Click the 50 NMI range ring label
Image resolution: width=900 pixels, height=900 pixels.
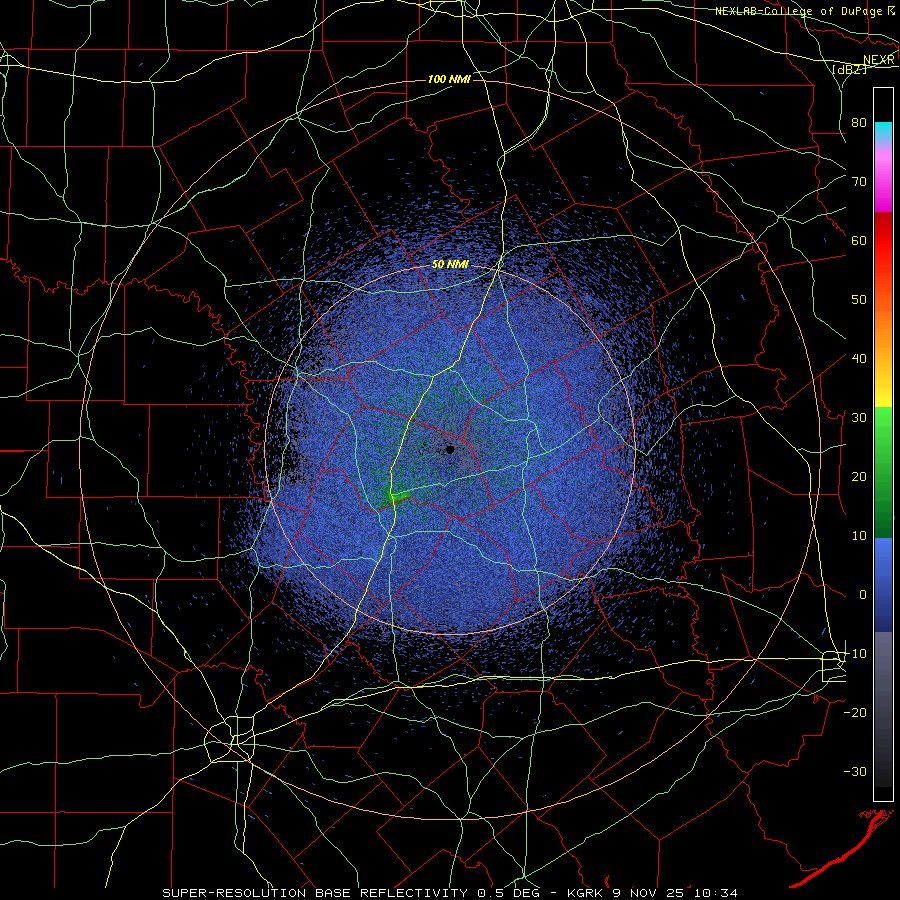click(451, 264)
